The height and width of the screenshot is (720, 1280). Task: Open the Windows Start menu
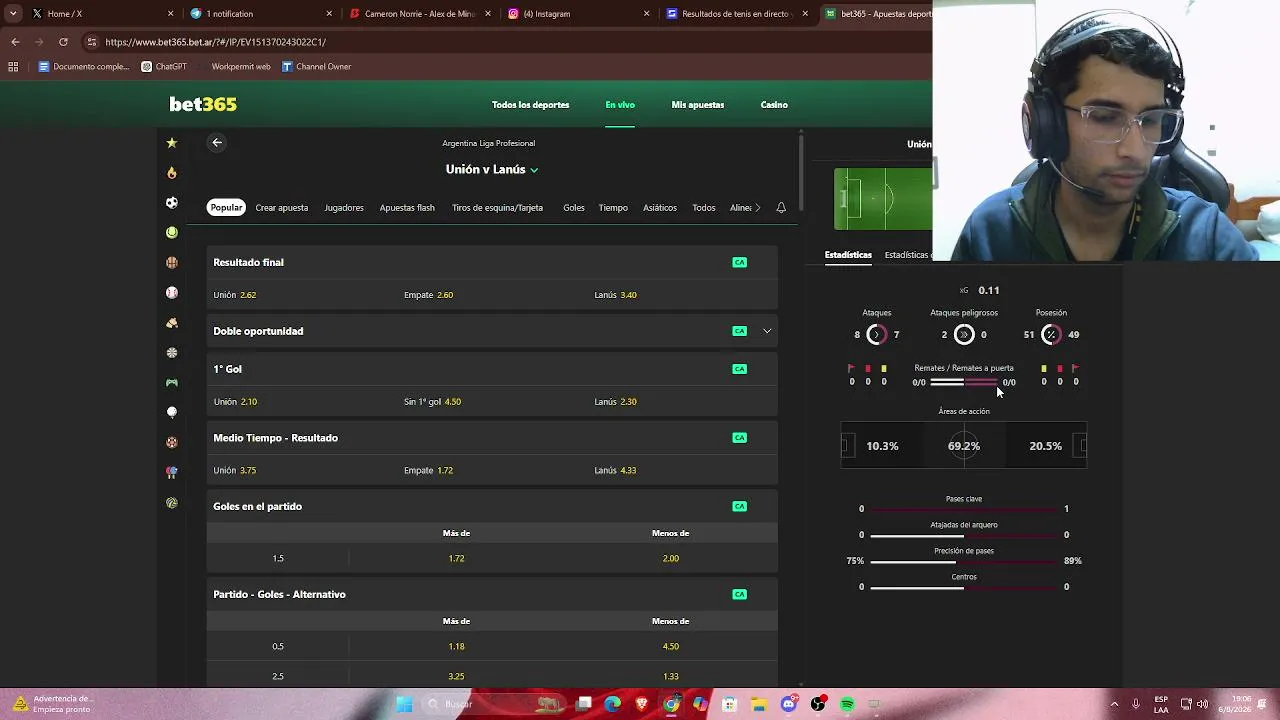click(404, 704)
